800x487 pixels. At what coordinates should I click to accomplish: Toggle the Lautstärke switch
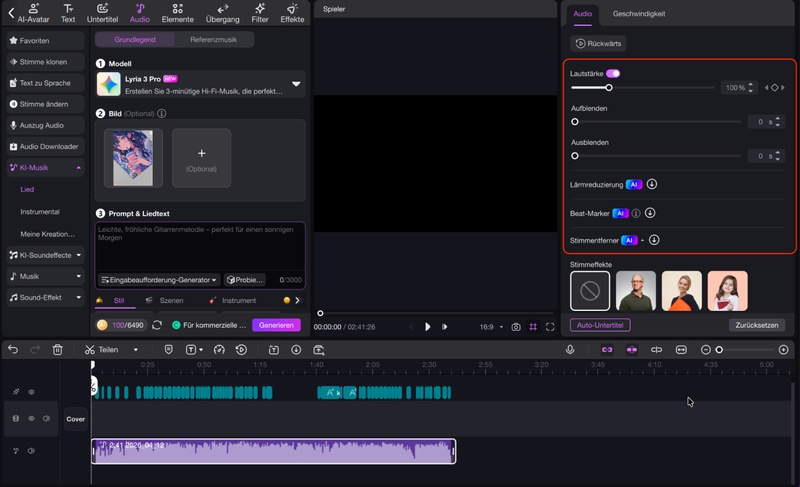coord(613,74)
